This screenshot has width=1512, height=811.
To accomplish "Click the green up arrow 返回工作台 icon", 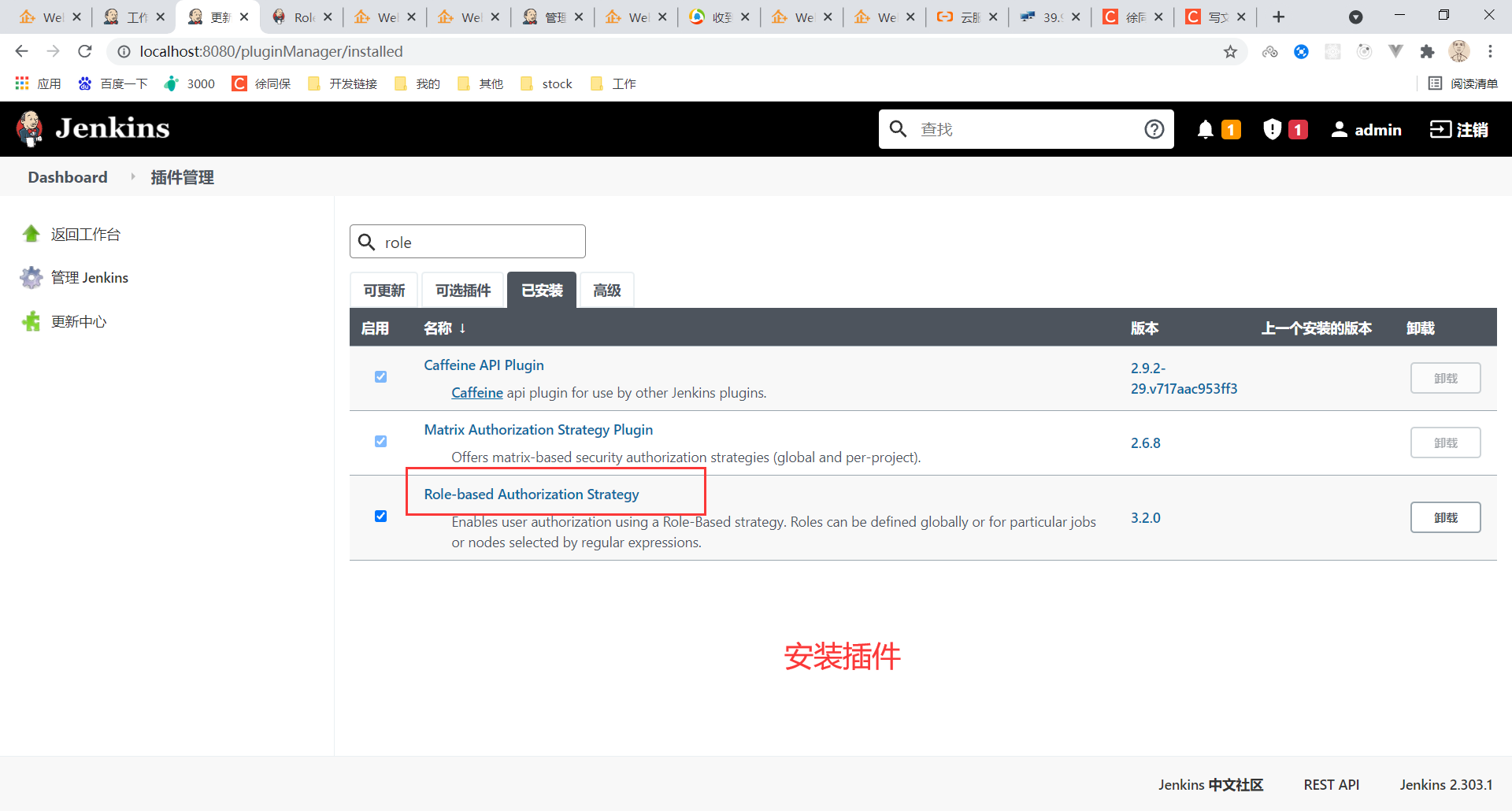I will pos(31,234).
